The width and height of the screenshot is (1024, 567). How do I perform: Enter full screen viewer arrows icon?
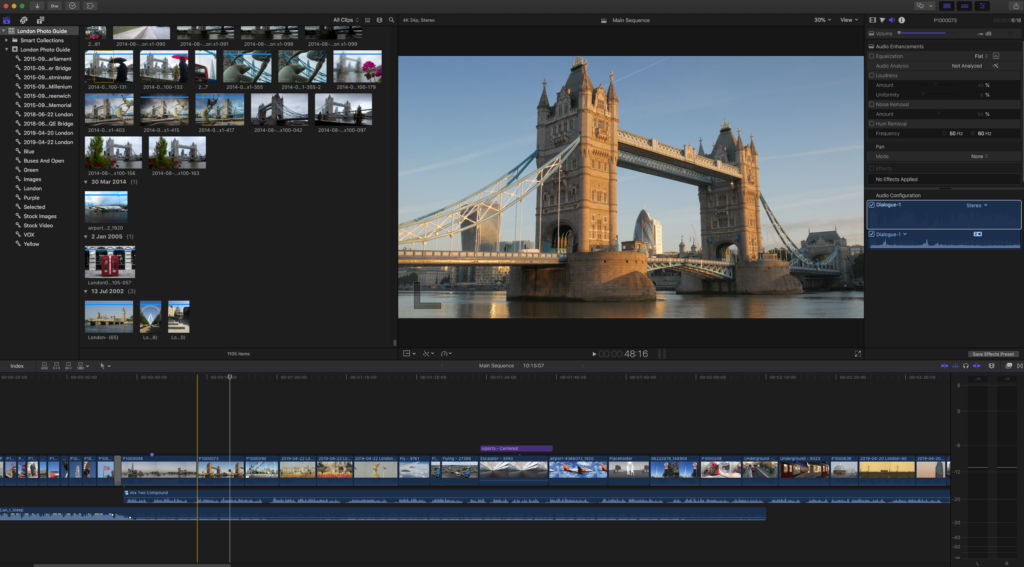point(857,354)
